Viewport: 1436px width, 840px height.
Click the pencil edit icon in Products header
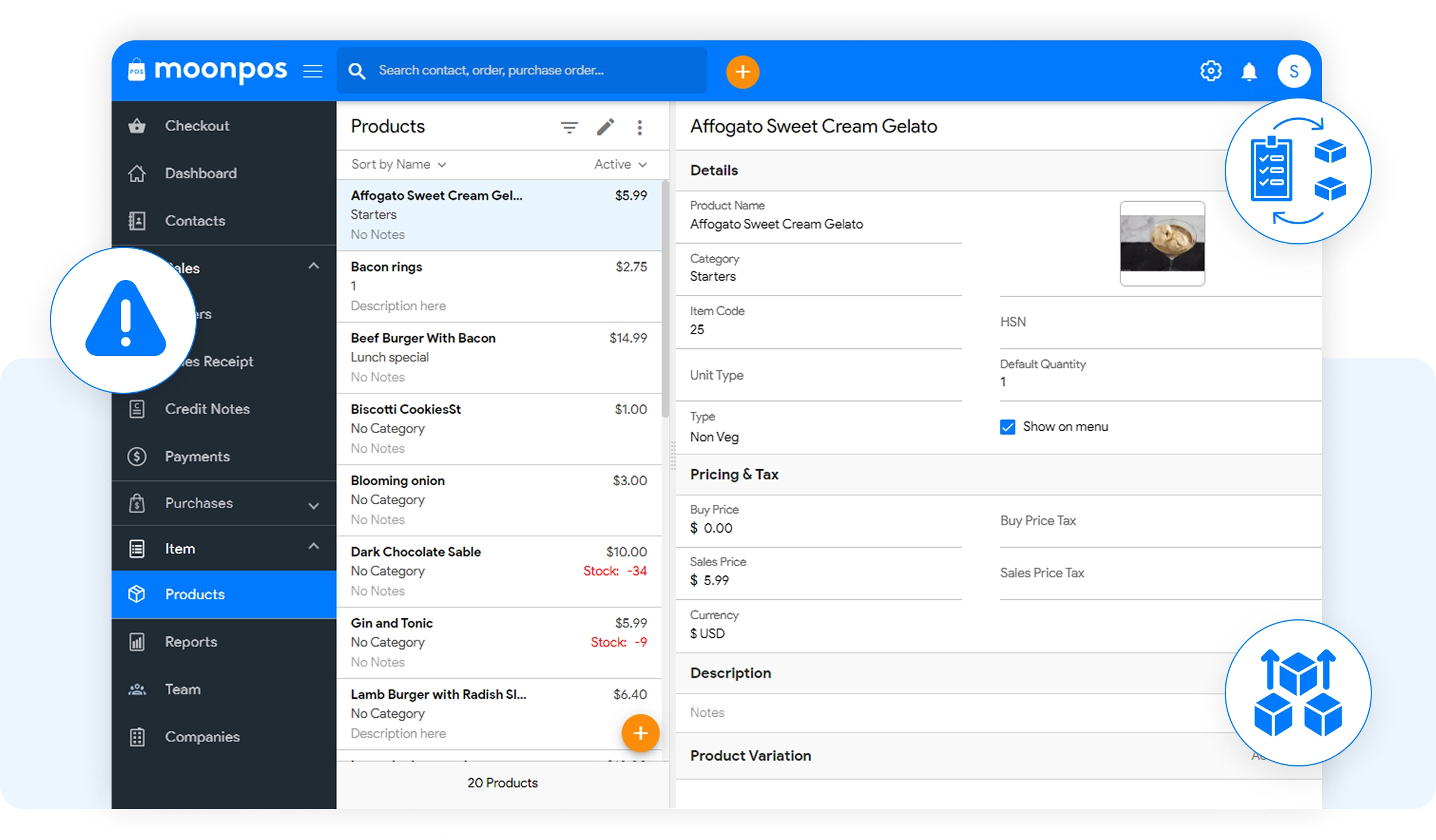605,127
